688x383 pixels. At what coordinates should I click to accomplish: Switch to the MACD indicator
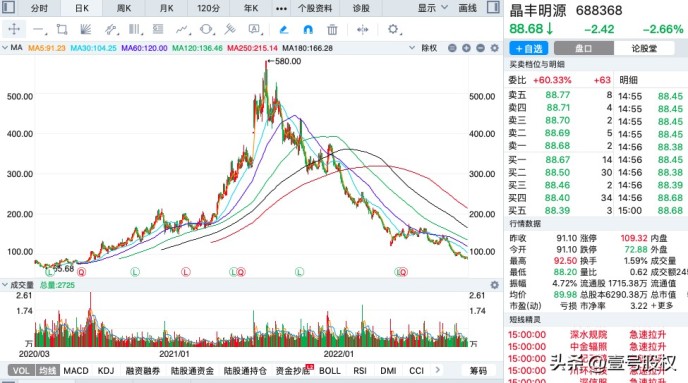click(x=76, y=371)
